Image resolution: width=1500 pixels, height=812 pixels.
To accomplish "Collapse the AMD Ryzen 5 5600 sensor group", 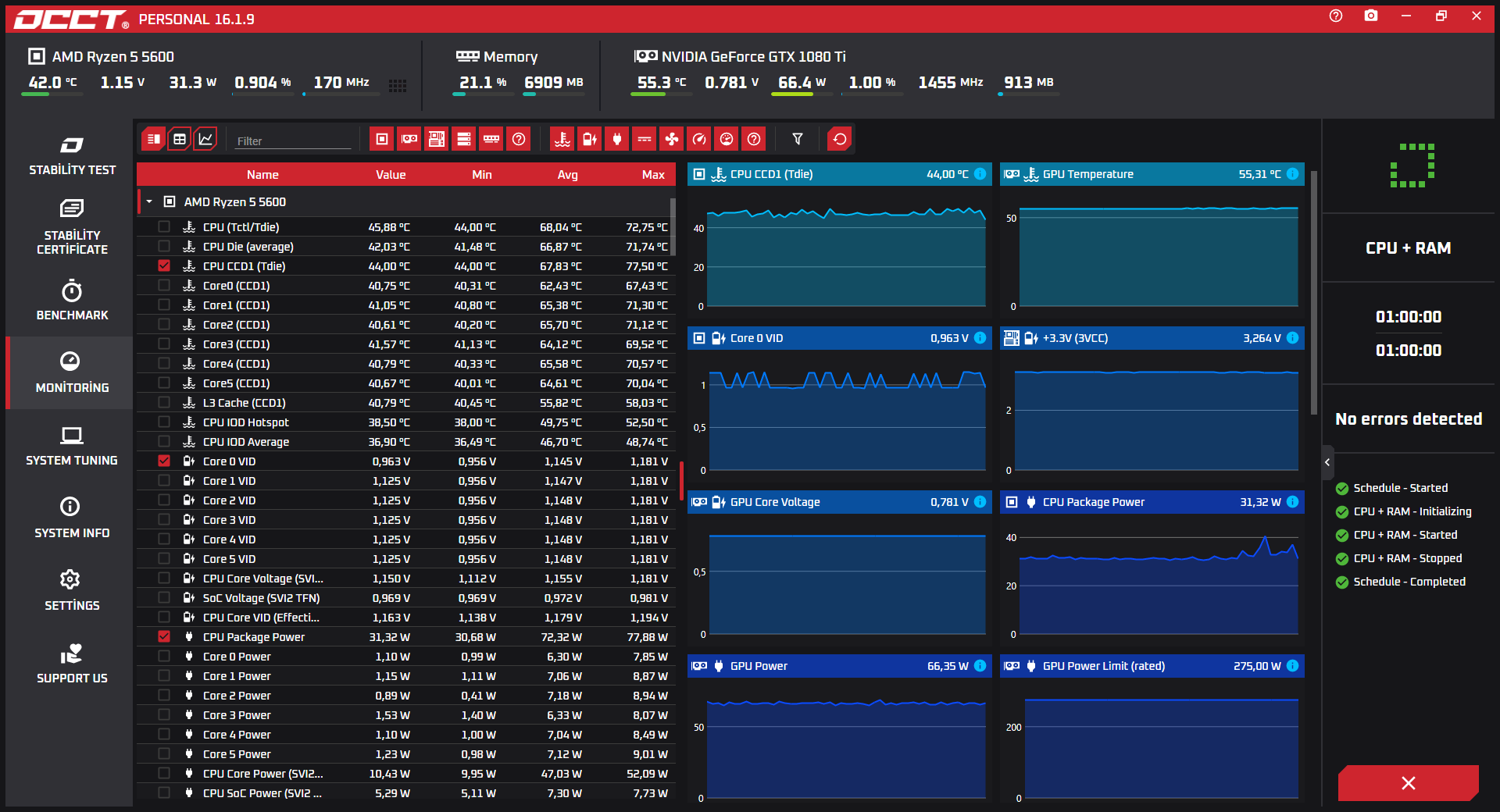I will (149, 201).
